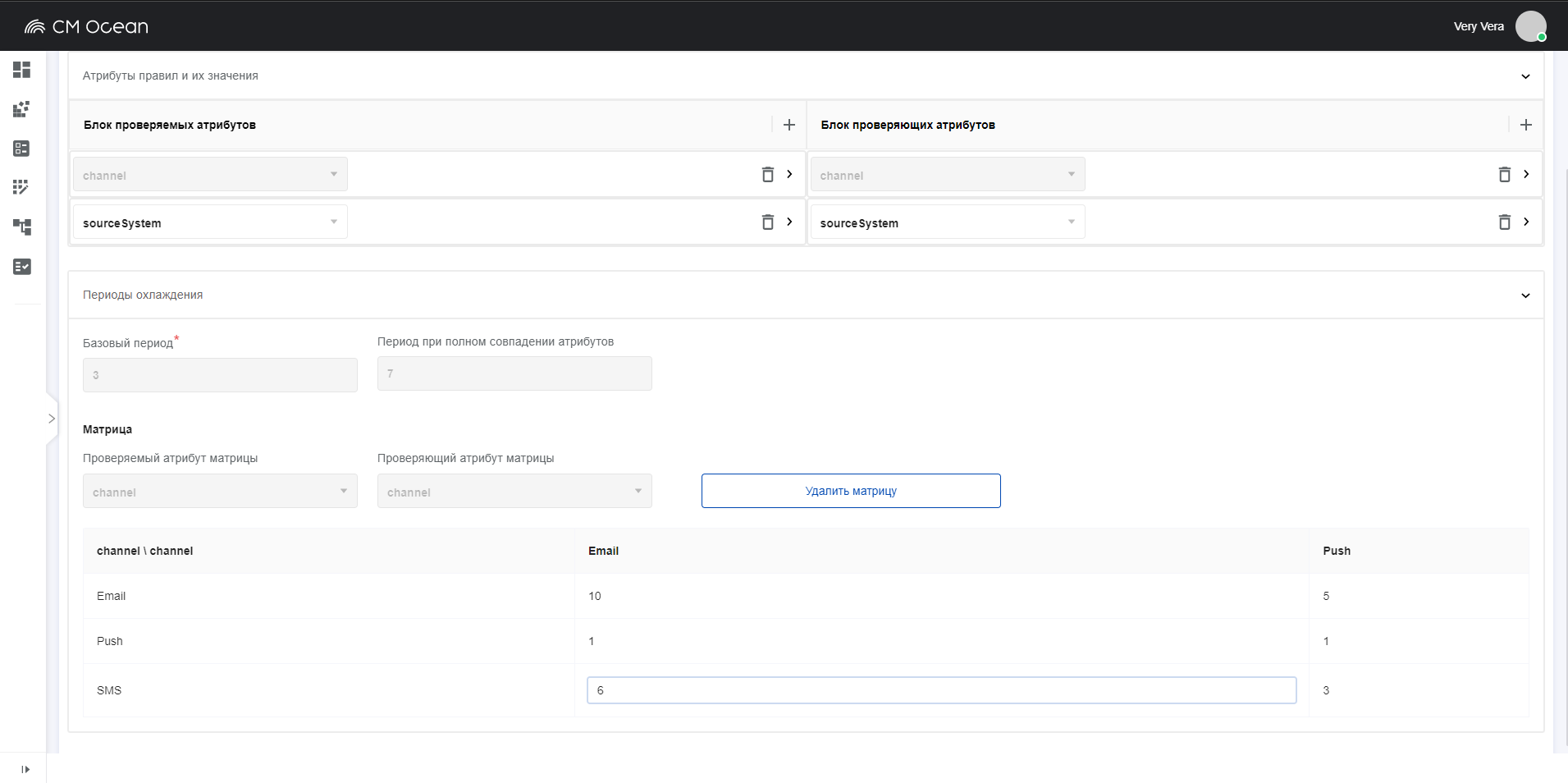Open the hierarchy tree icon in sidebar
The image size is (1568, 783).
[x=21, y=227]
